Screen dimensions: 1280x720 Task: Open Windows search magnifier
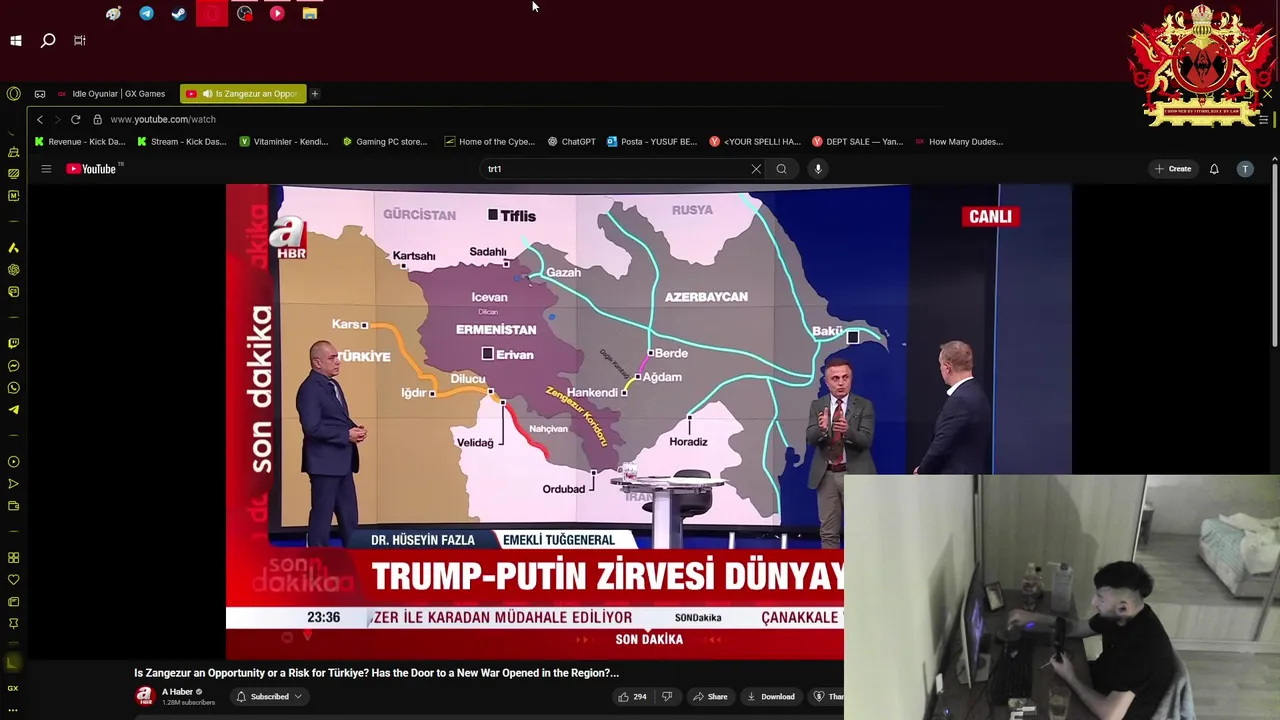pos(48,41)
